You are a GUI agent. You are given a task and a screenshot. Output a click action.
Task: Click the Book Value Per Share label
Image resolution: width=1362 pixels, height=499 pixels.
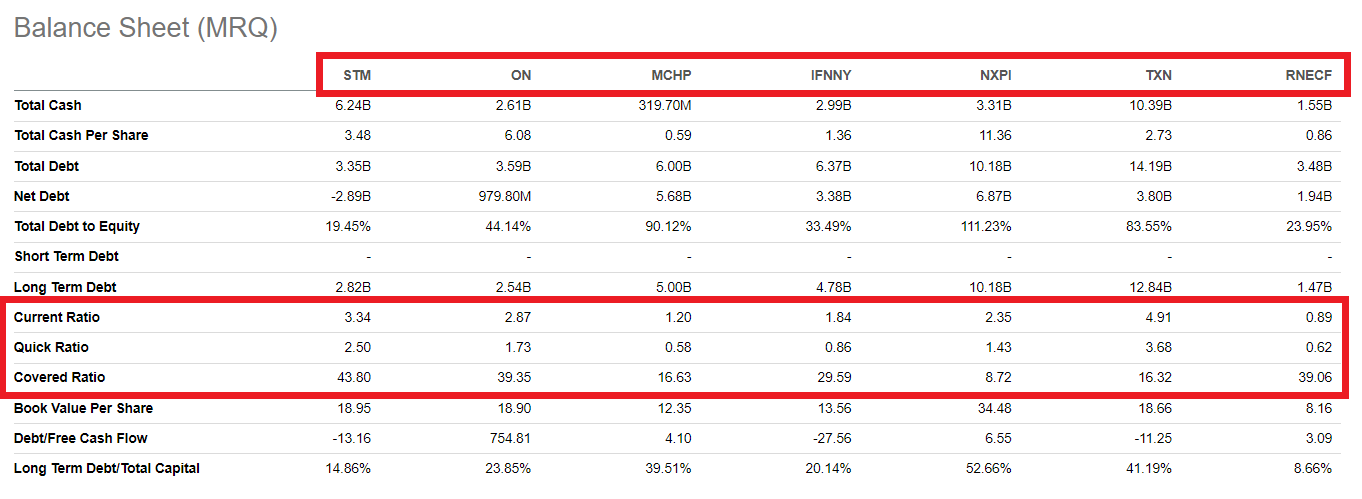pos(81,408)
